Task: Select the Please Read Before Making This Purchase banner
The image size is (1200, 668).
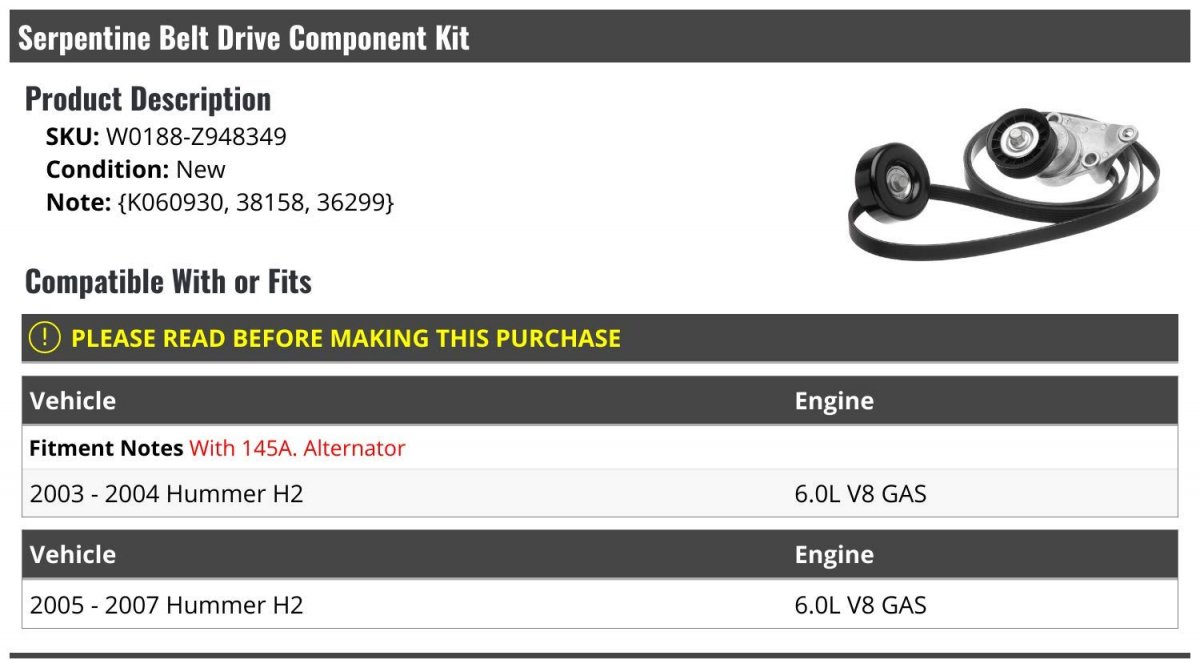Action: pyautogui.click(x=600, y=338)
